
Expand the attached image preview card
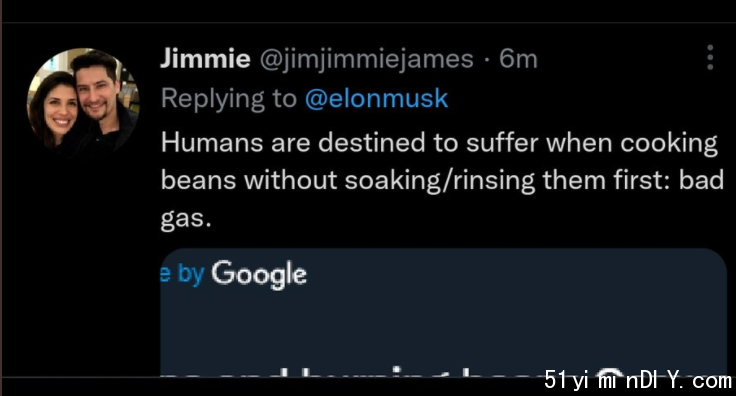pyautogui.click(x=444, y=312)
